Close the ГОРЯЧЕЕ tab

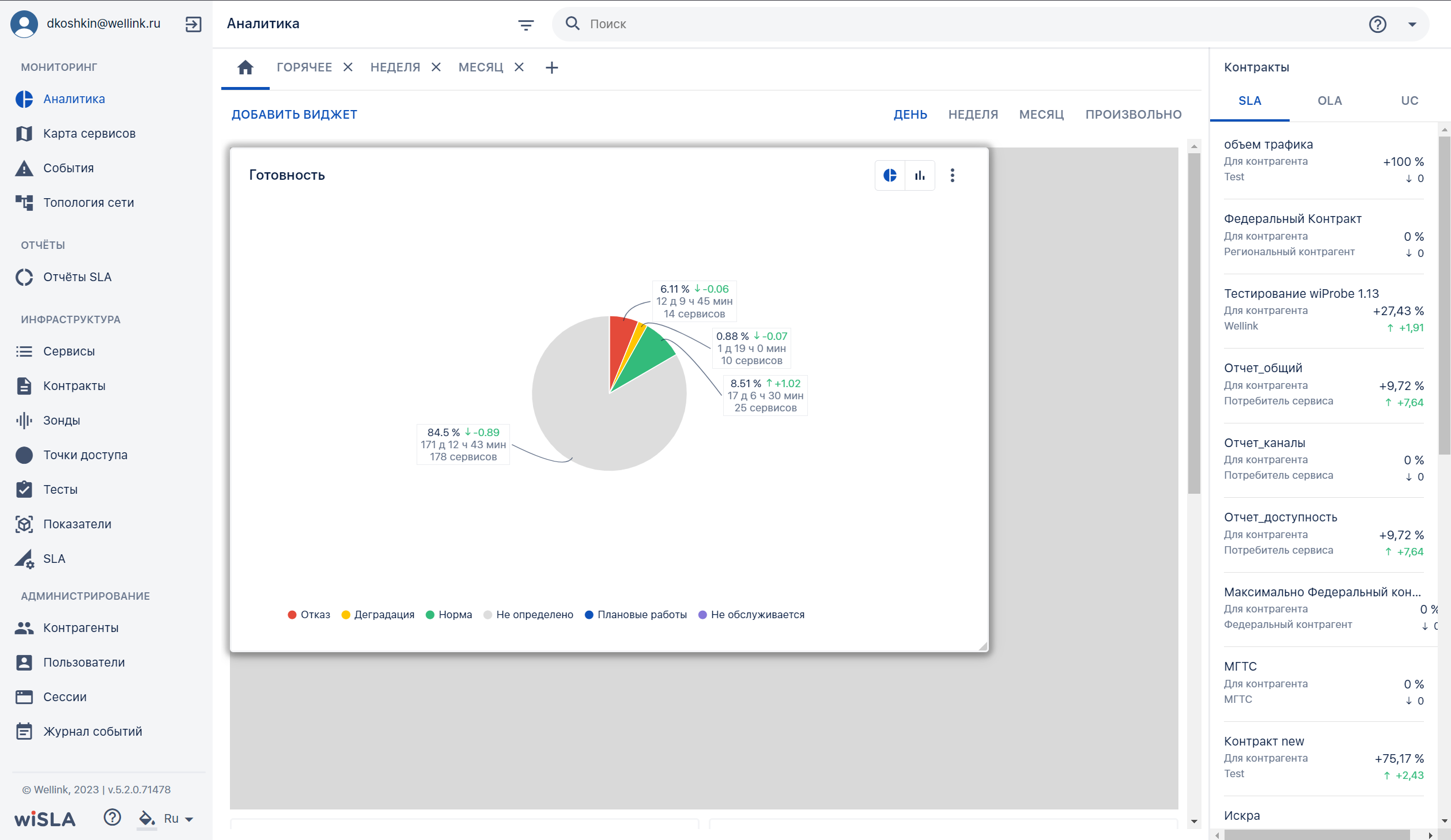(347, 67)
